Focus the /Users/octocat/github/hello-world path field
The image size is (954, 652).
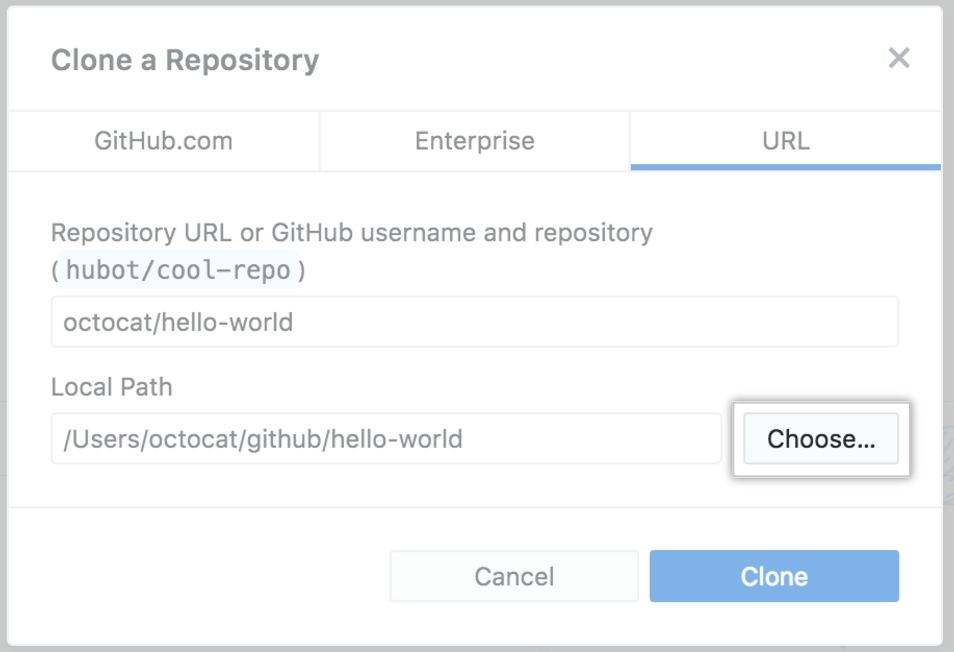tap(385, 438)
